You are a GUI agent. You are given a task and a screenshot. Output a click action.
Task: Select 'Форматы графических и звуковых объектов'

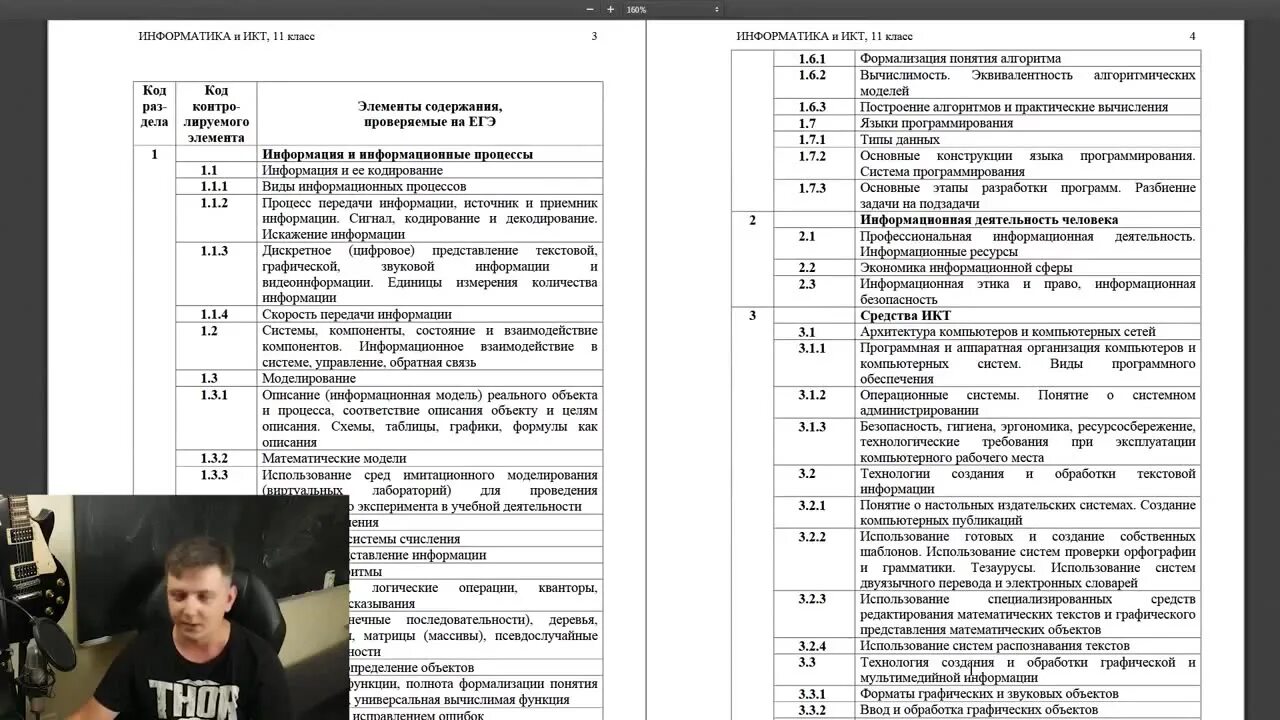(x=989, y=694)
